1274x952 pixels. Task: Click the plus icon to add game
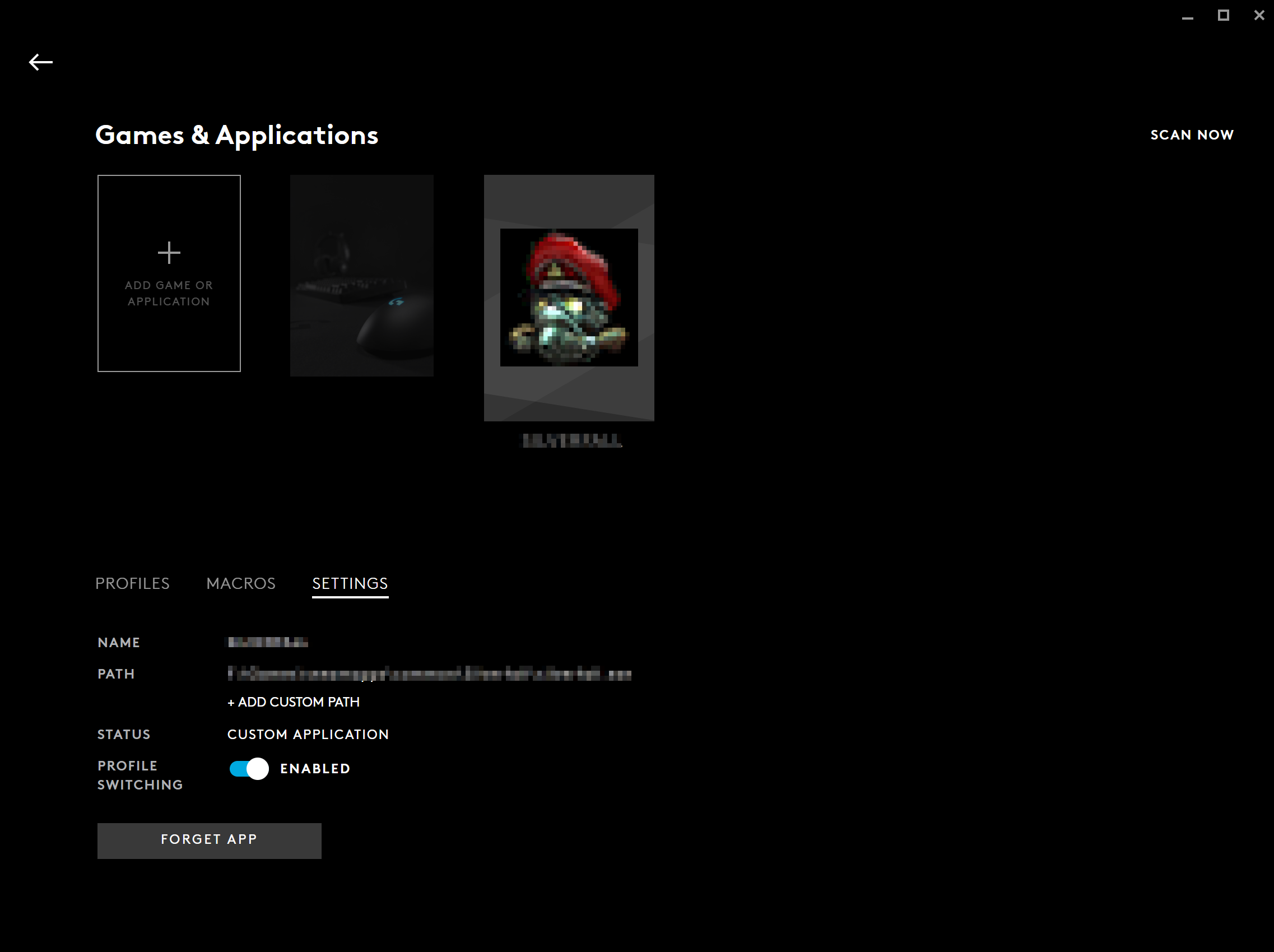tap(169, 253)
